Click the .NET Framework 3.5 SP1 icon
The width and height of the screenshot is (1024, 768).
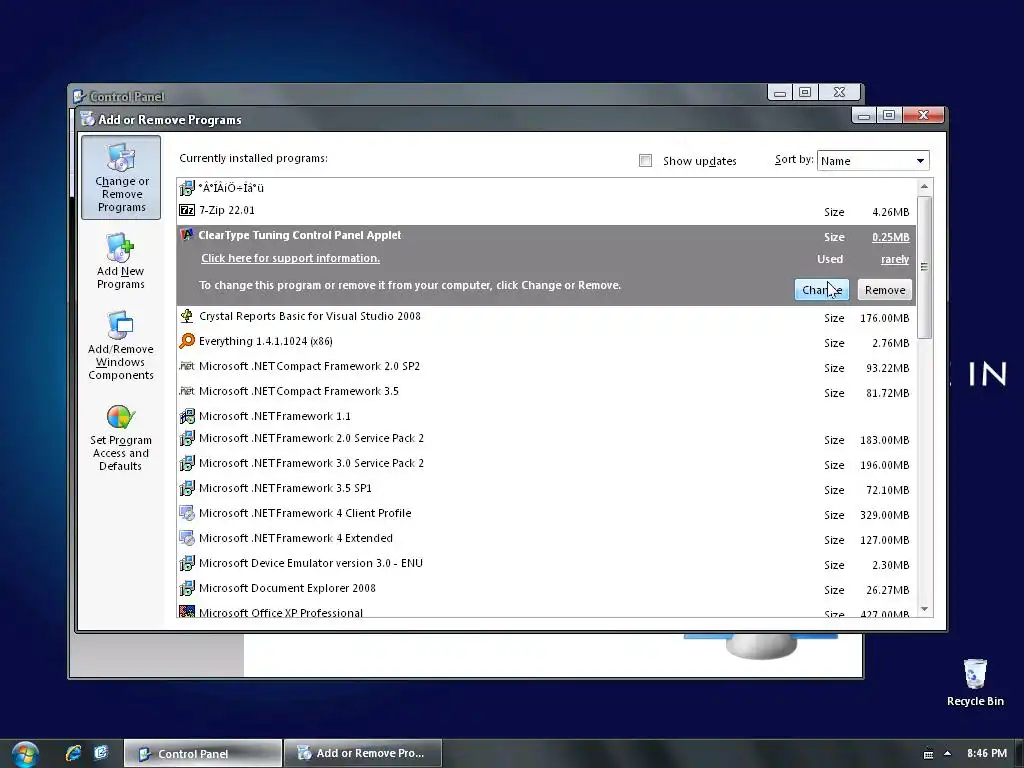point(187,488)
